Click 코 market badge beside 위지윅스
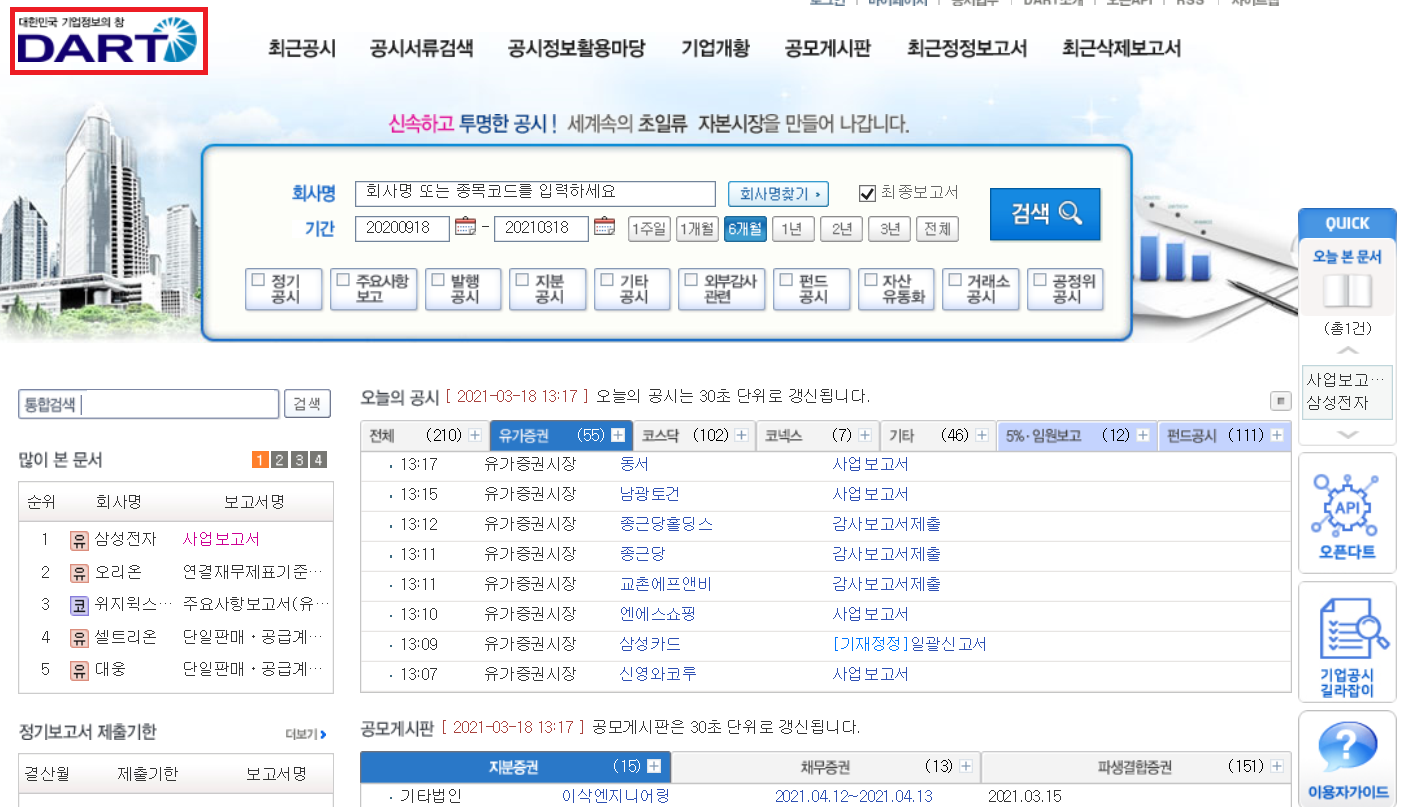 [79, 605]
